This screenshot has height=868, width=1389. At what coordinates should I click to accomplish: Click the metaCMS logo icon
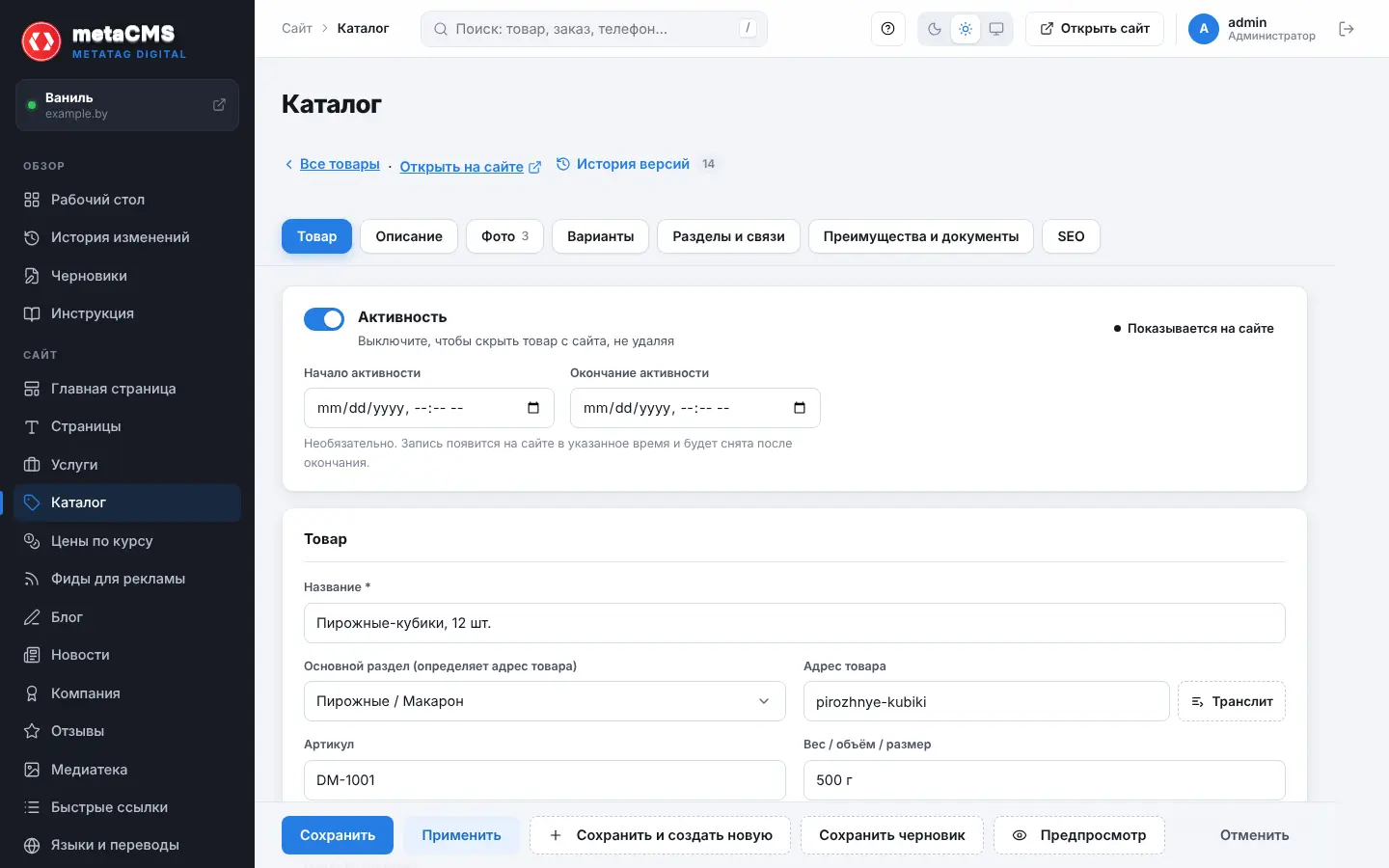tap(41, 41)
